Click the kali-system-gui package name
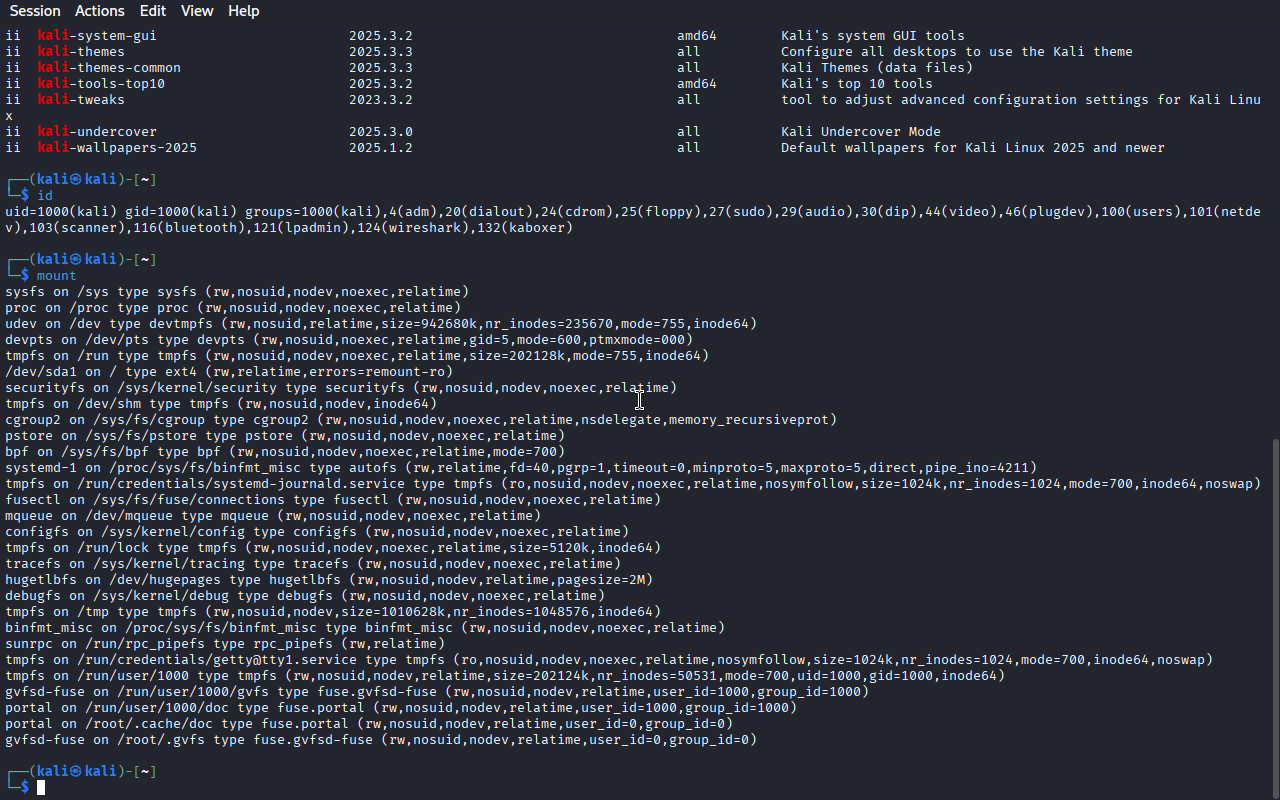This screenshot has width=1280, height=800. pos(97,36)
